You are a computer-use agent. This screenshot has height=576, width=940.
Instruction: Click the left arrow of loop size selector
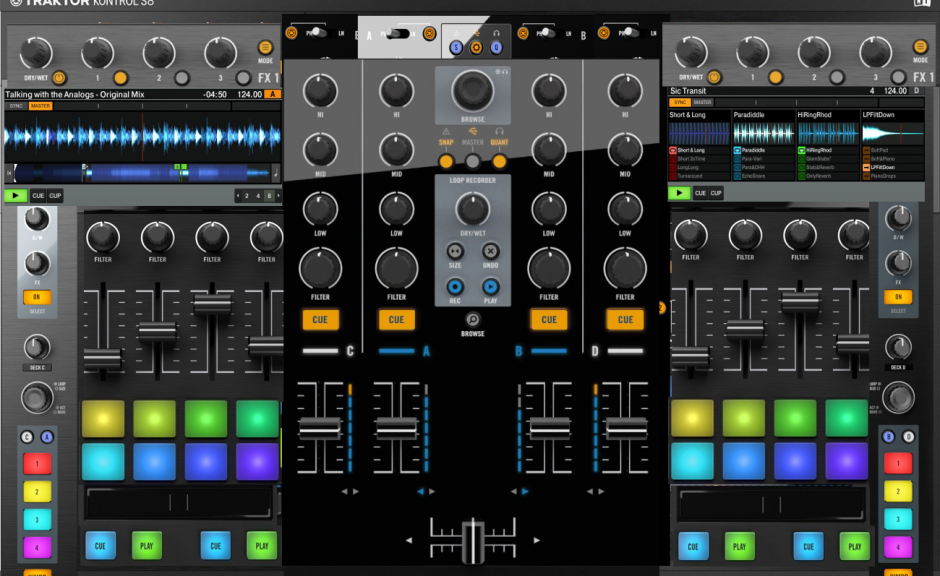[x=238, y=196]
